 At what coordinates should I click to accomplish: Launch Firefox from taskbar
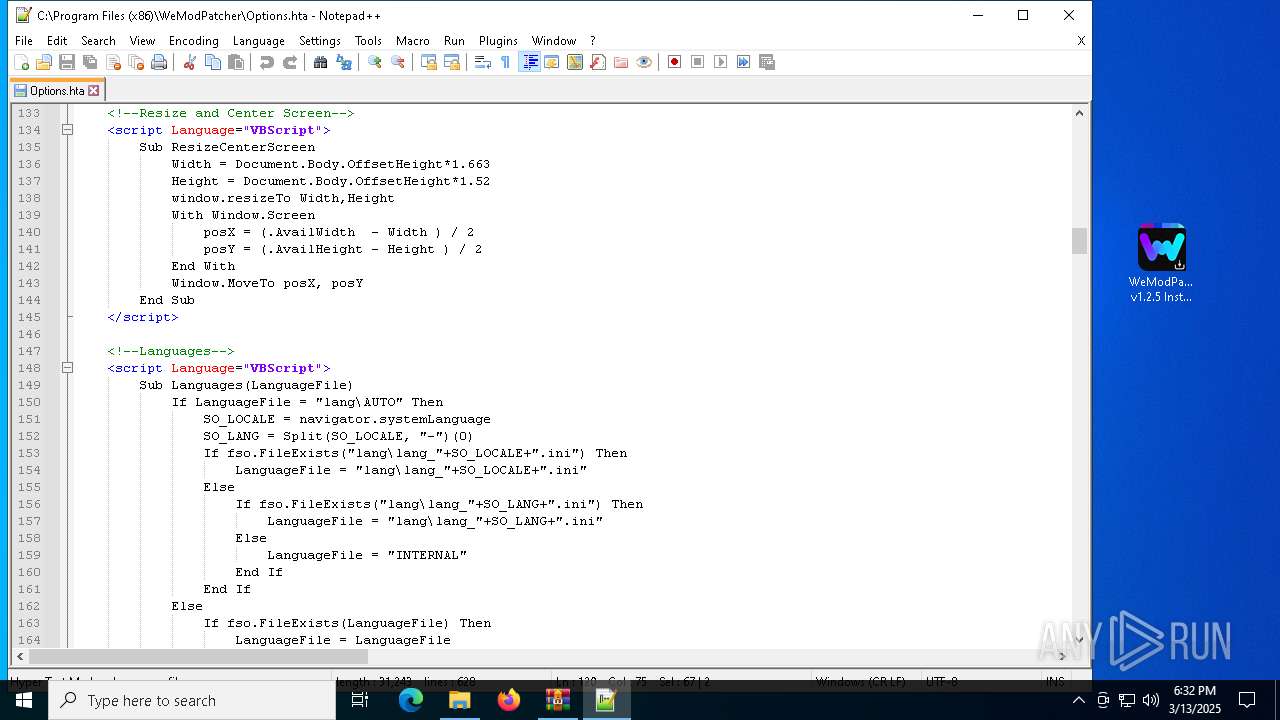pos(508,700)
